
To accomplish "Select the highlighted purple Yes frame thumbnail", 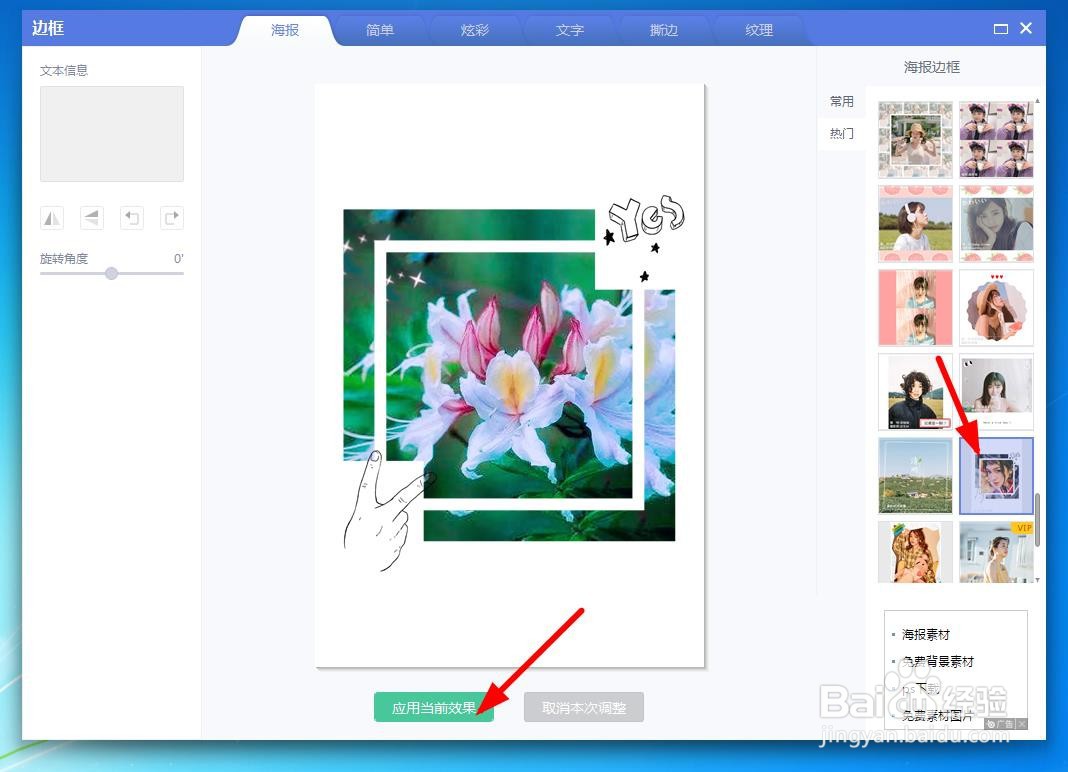I will point(996,476).
